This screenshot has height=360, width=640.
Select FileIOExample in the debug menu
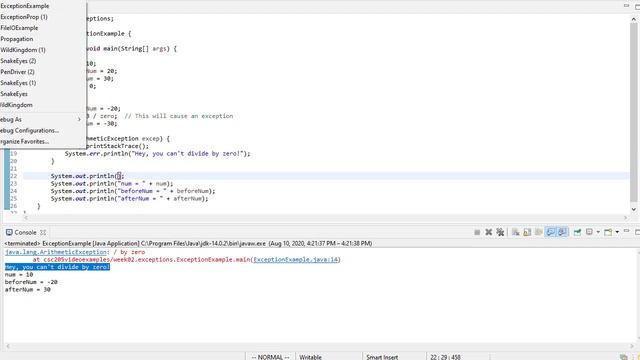(x=19, y=28)
